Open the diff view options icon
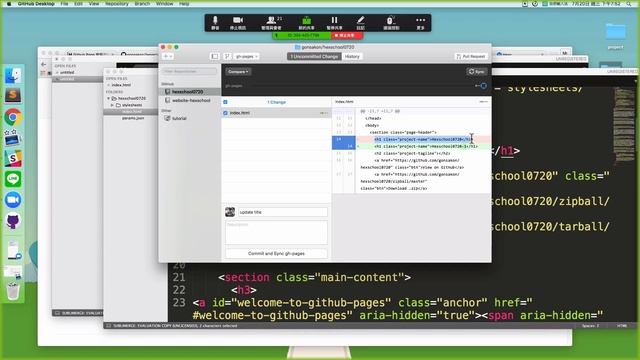 (483, 102)
